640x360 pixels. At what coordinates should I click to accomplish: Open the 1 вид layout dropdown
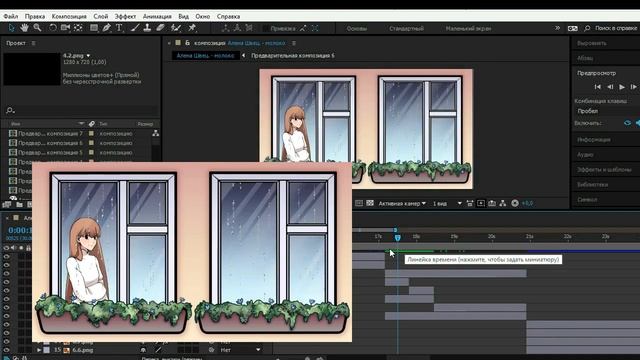447,203
